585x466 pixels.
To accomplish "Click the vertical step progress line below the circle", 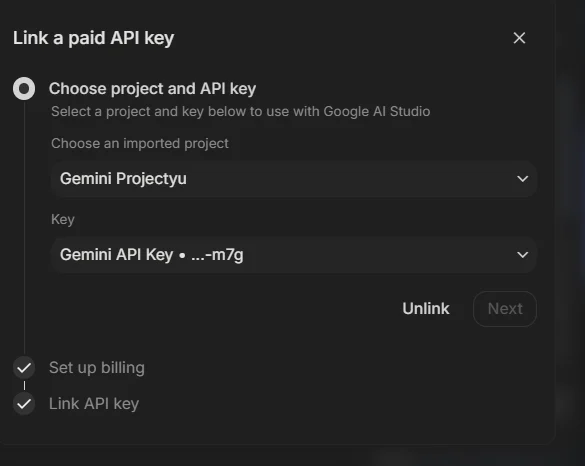I will 24,228.
